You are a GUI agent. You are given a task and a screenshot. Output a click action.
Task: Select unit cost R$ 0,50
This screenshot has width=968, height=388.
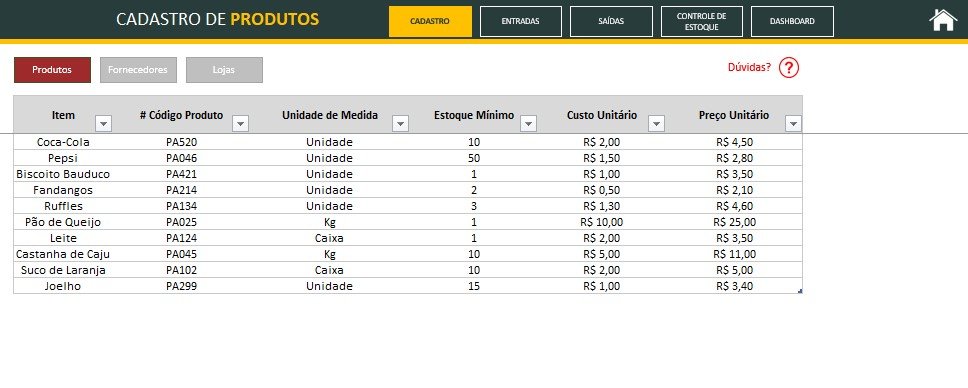602,190
